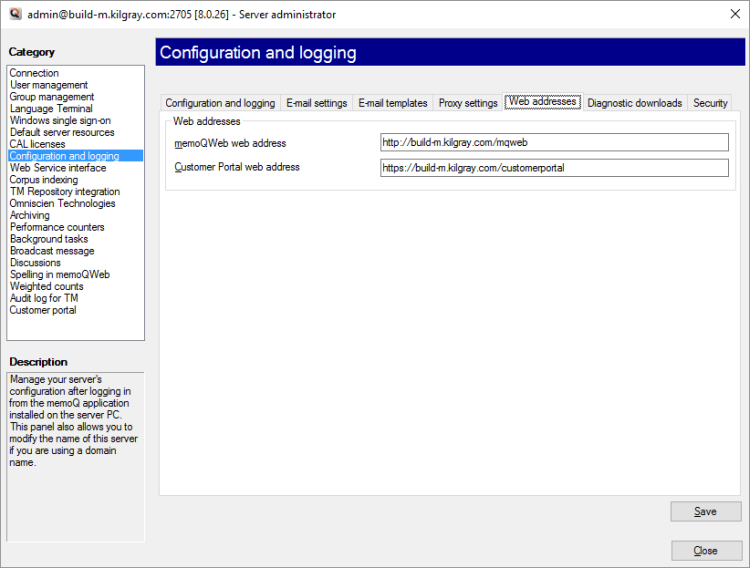The width and height of the screenshot is (750, 568).
Task: Open the E-mail settings tab
Action: coord(316,103)
